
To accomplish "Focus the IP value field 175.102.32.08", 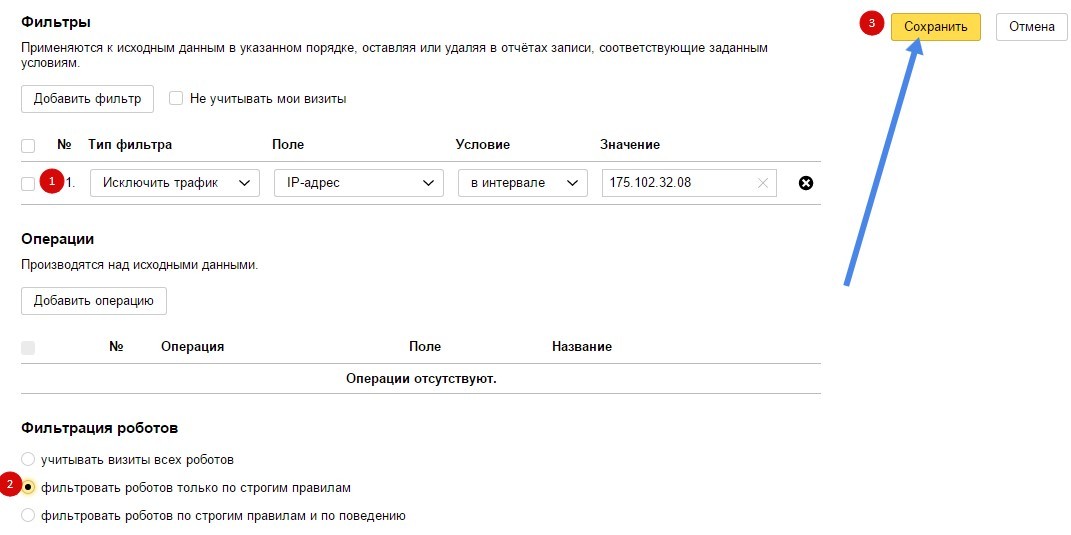I will (x=678, y=183).
